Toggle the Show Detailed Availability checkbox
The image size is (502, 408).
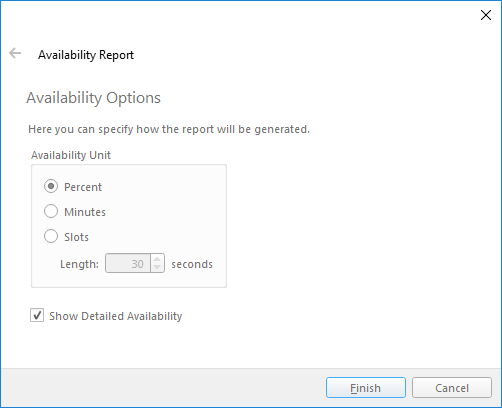click(37, 315)
